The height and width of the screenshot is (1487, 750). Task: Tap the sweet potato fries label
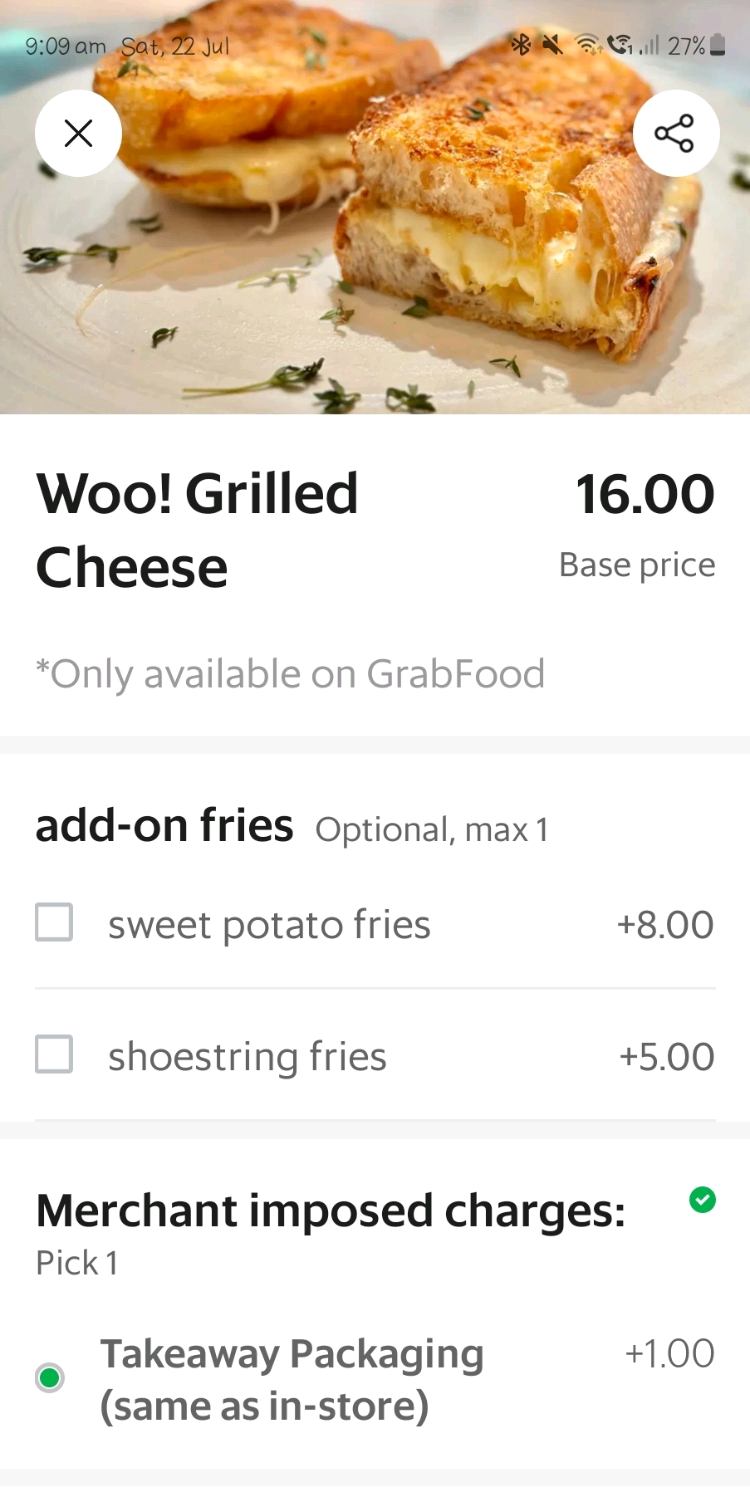269,925
